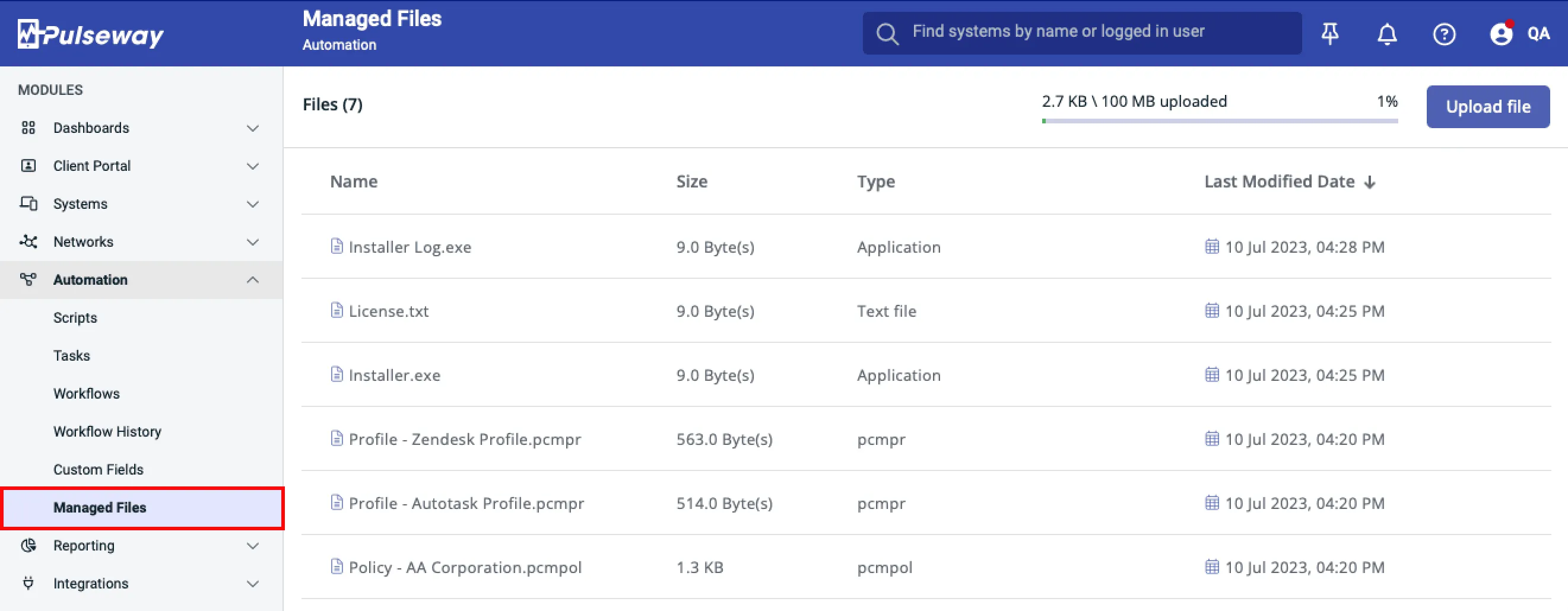Click file icon beside License.txt
Viewport: 1568px width, 611px height.
(x=337, y=310)
